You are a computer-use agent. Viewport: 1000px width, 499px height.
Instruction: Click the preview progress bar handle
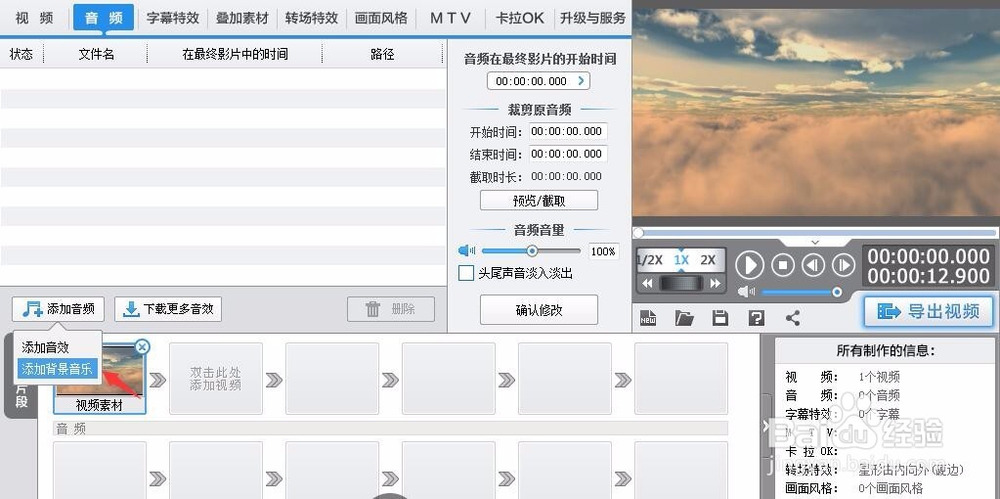coord(638,233)
